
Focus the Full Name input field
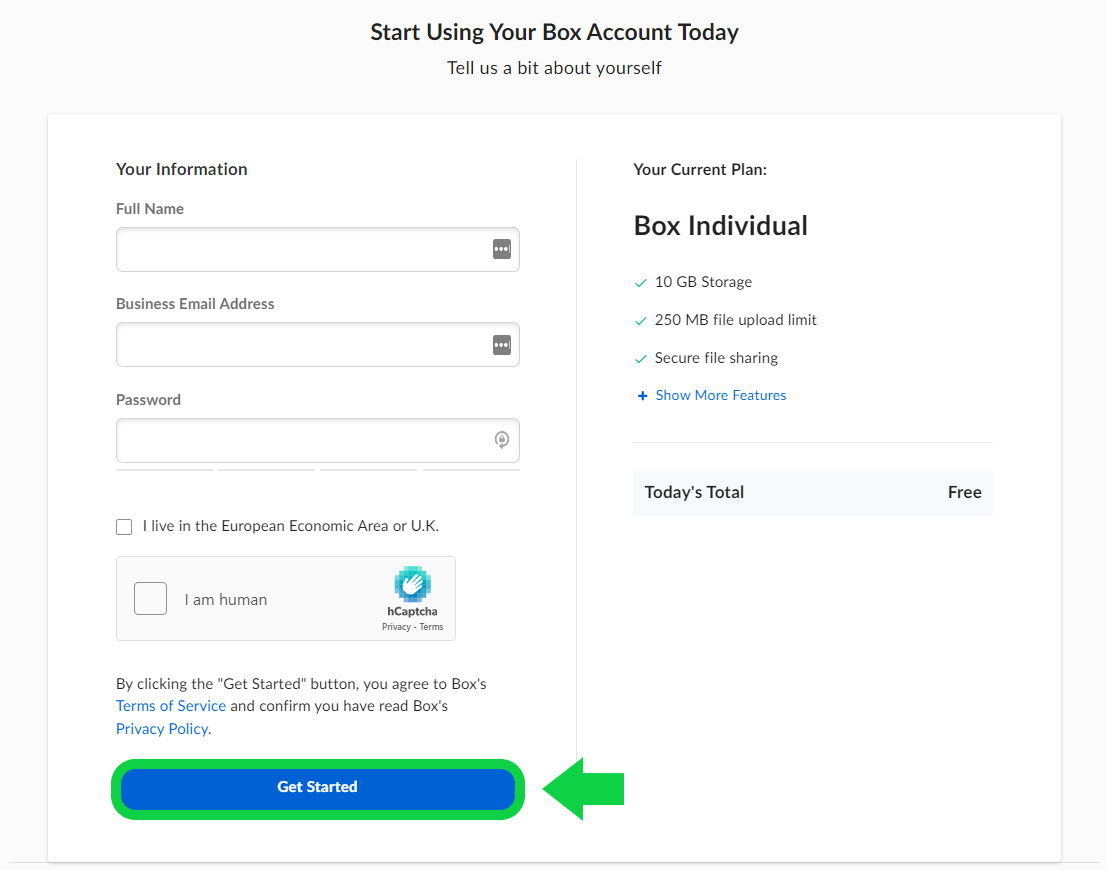click(x=318, y=249)
